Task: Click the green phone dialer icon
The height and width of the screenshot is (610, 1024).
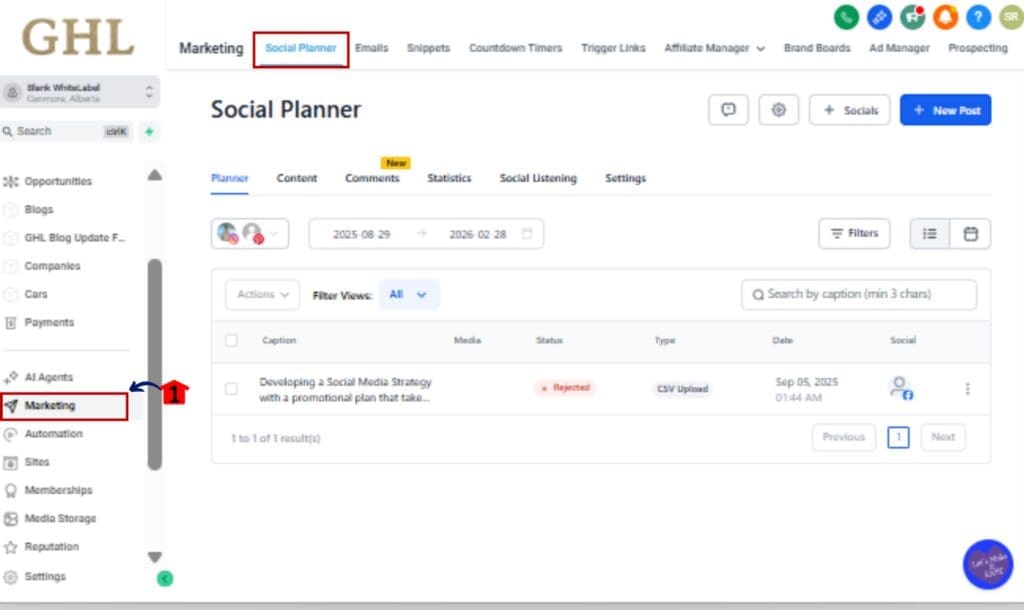Action: (x=846, y=17)
